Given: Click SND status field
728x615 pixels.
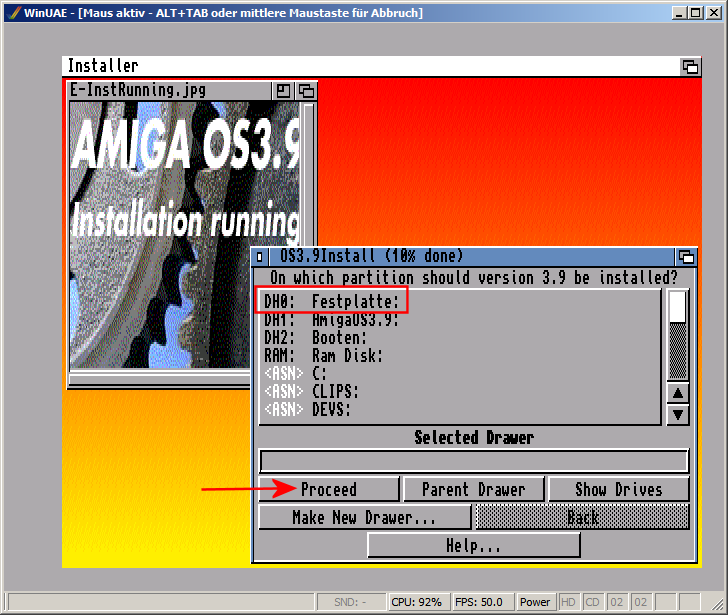Looking at the screenshot, I should pos(351,602).
